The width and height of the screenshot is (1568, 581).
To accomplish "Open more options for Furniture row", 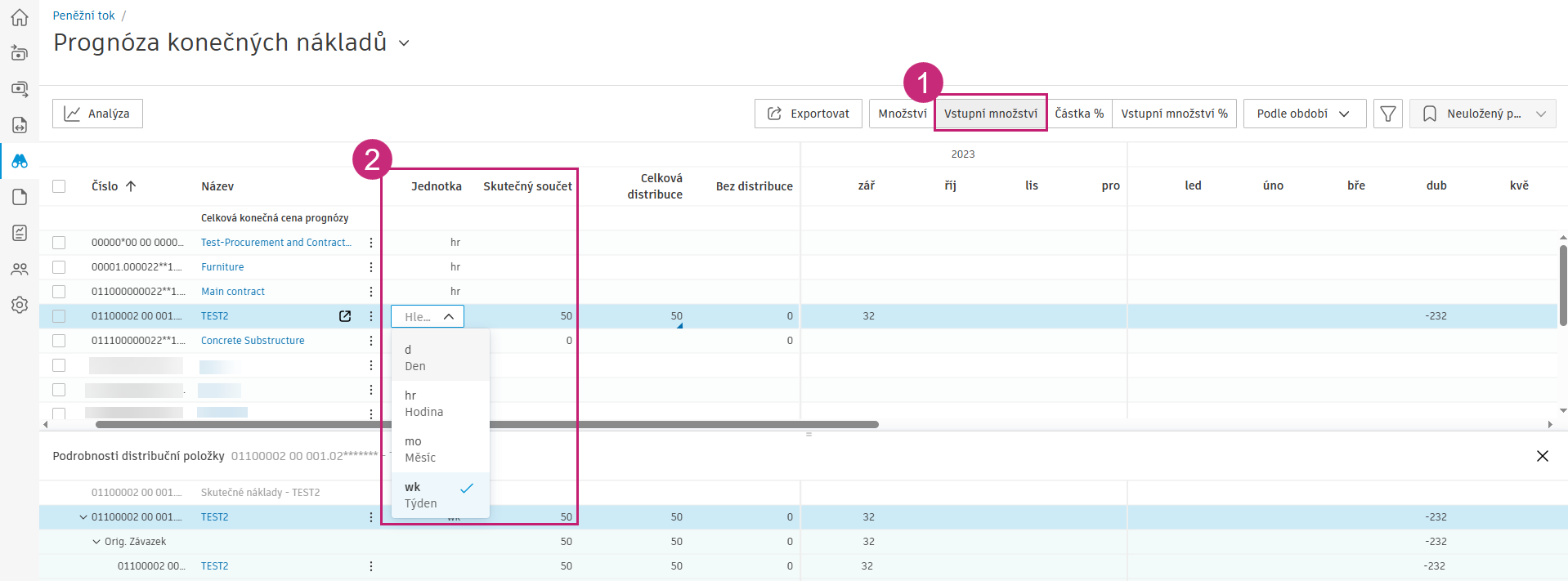I will pos(371,267).
